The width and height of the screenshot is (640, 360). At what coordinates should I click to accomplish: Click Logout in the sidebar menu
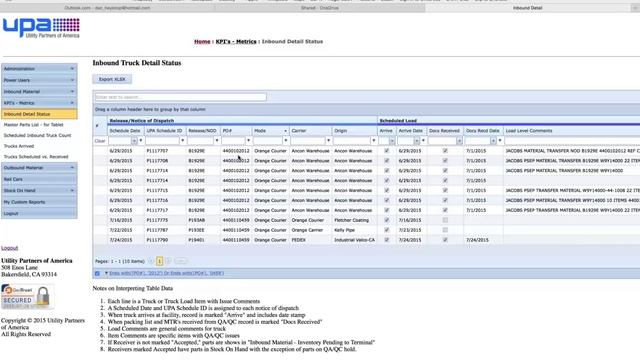coord(39,213)
